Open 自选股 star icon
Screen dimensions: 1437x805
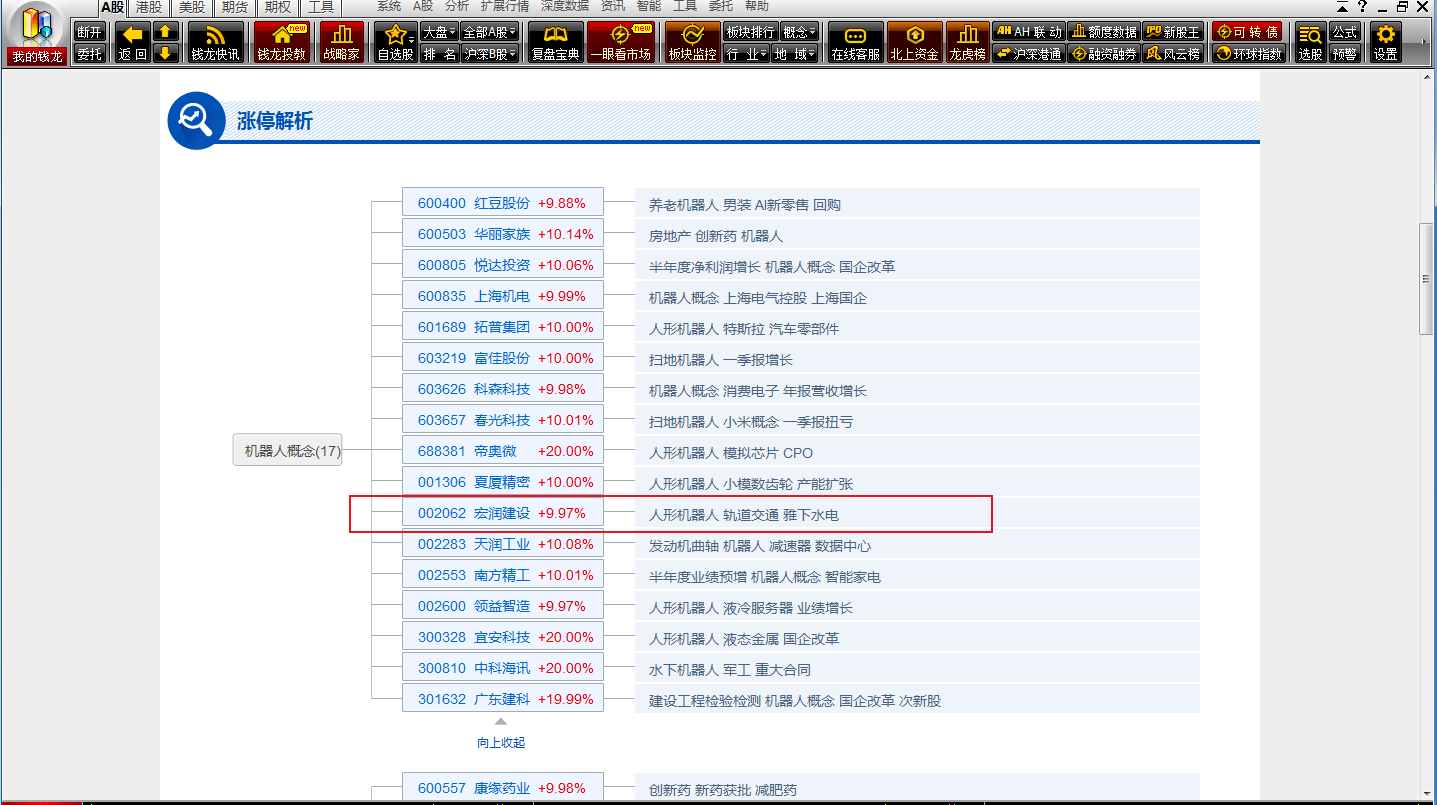coord(396,42)
